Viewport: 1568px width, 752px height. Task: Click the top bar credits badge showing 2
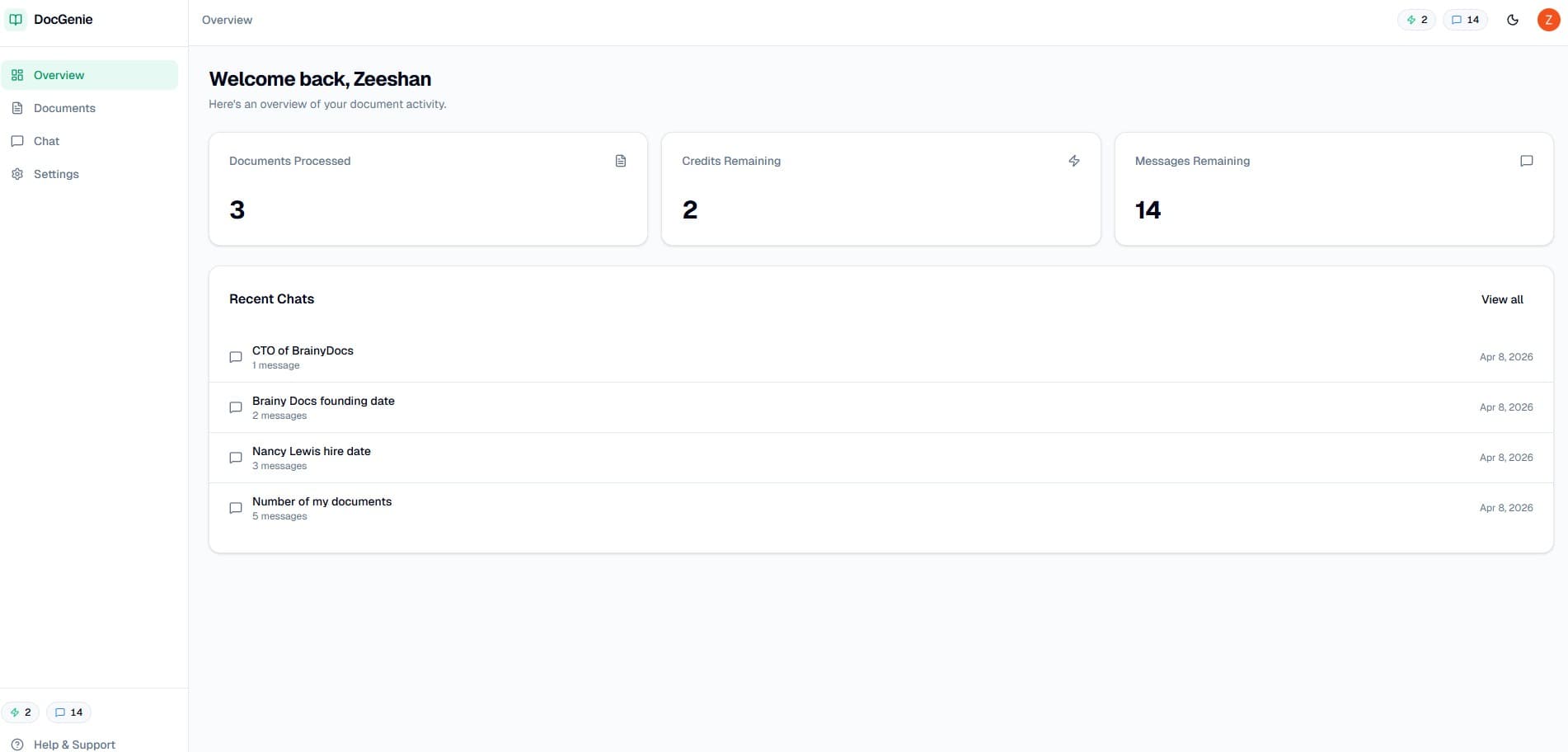click(x=1416, y=20)
